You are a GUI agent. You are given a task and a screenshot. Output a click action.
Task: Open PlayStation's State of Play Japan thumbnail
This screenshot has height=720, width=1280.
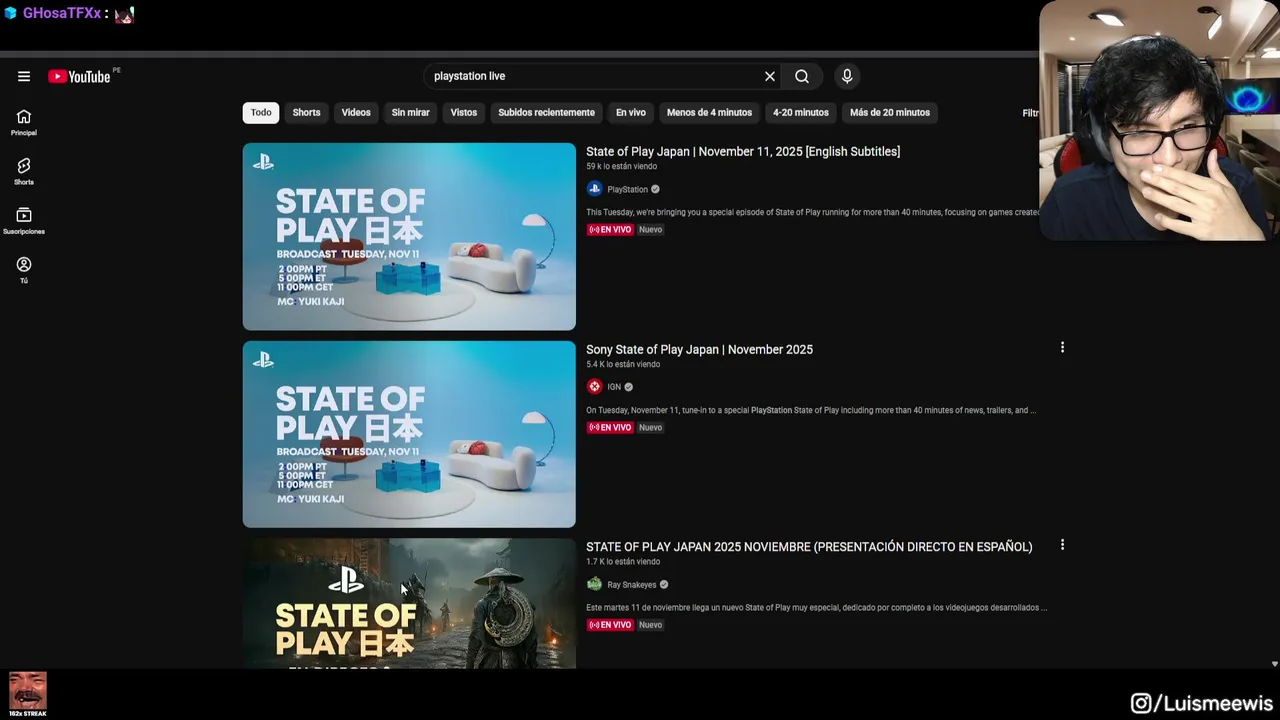[409, 236]
